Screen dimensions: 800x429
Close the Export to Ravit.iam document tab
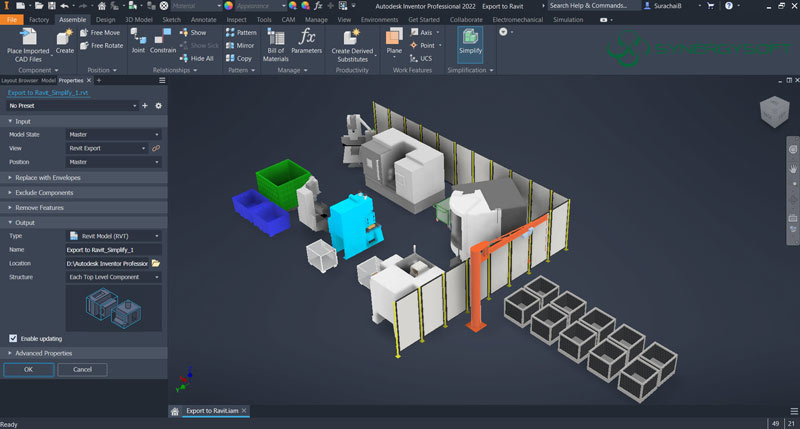point(244,411)
